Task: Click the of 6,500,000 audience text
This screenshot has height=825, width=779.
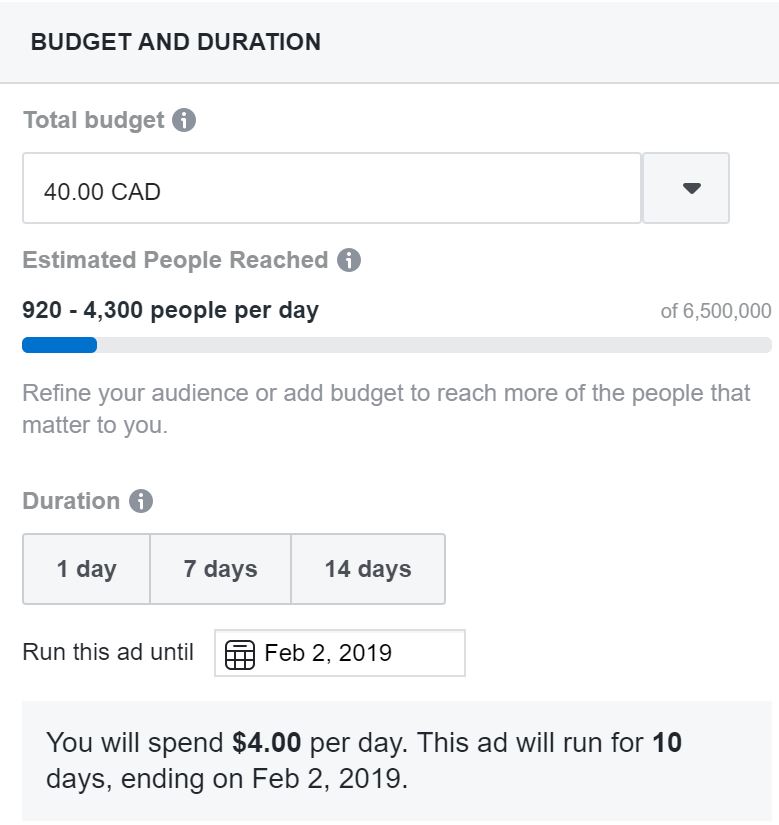Action: (716, 311)
